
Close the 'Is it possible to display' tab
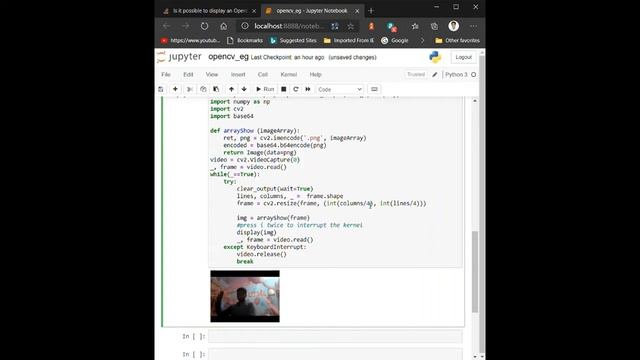pos(254,11)
